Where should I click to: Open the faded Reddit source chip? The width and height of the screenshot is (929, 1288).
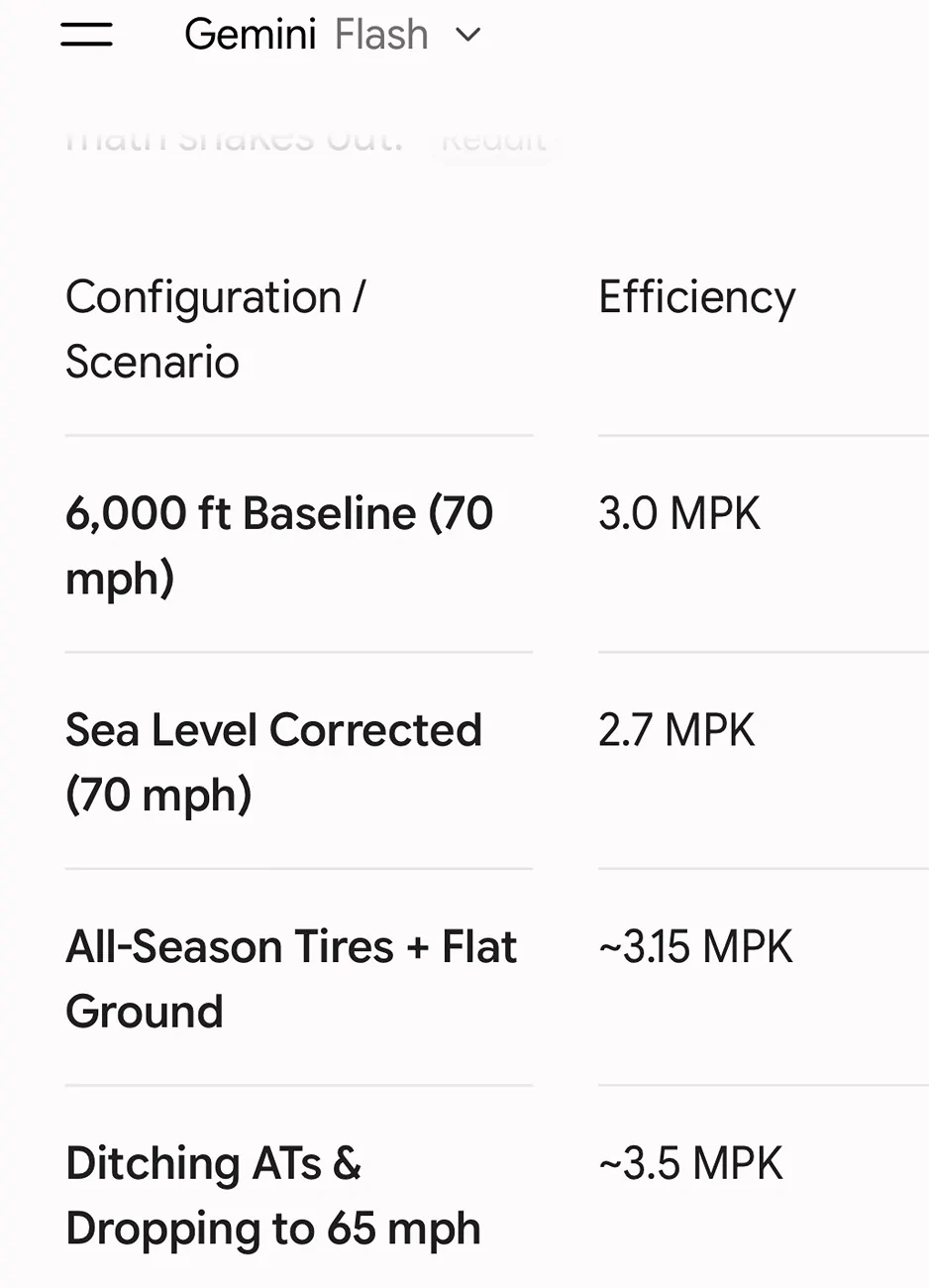[x=493, y=139]
